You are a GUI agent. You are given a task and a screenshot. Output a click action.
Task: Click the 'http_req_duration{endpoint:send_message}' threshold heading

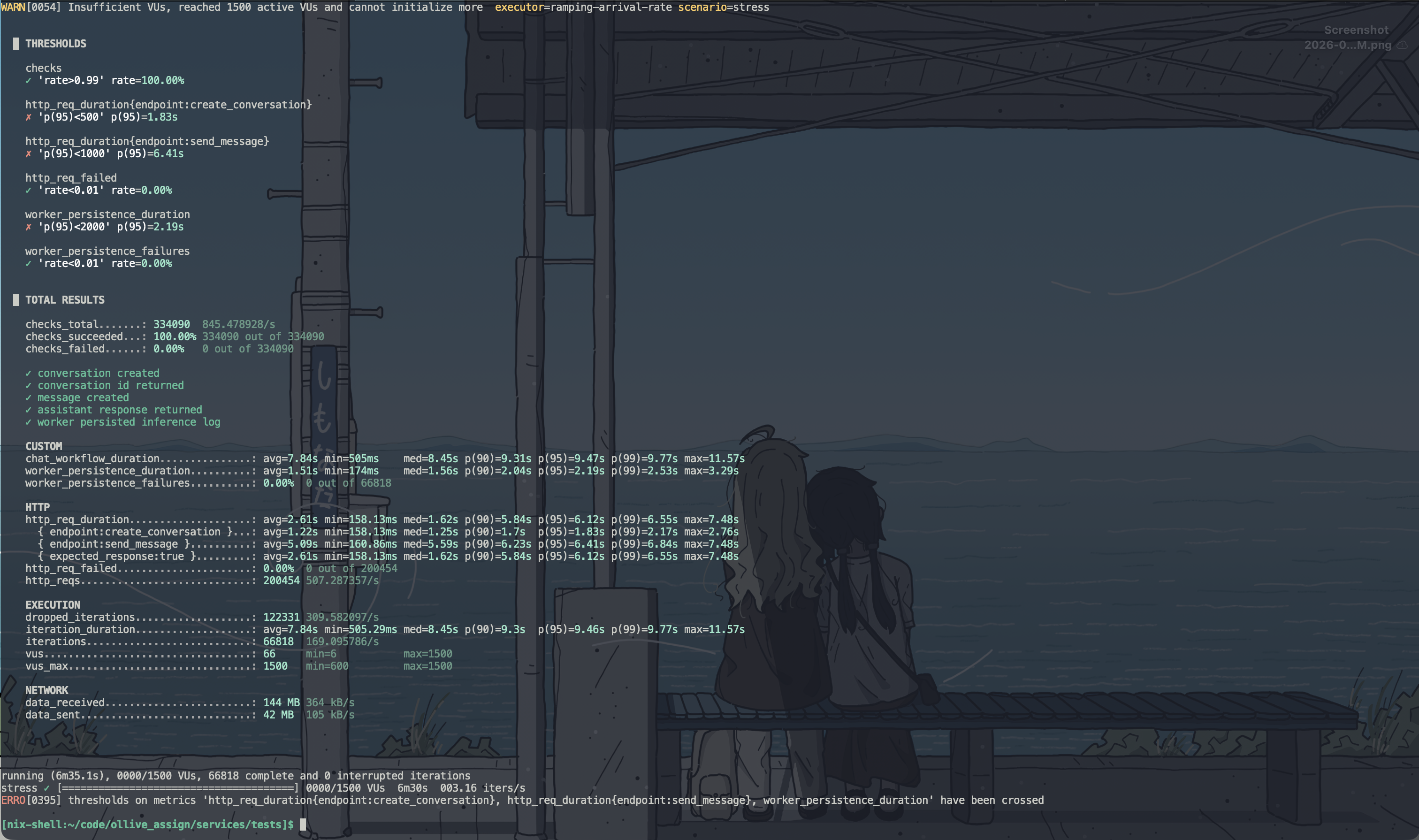tap(147, 142)
